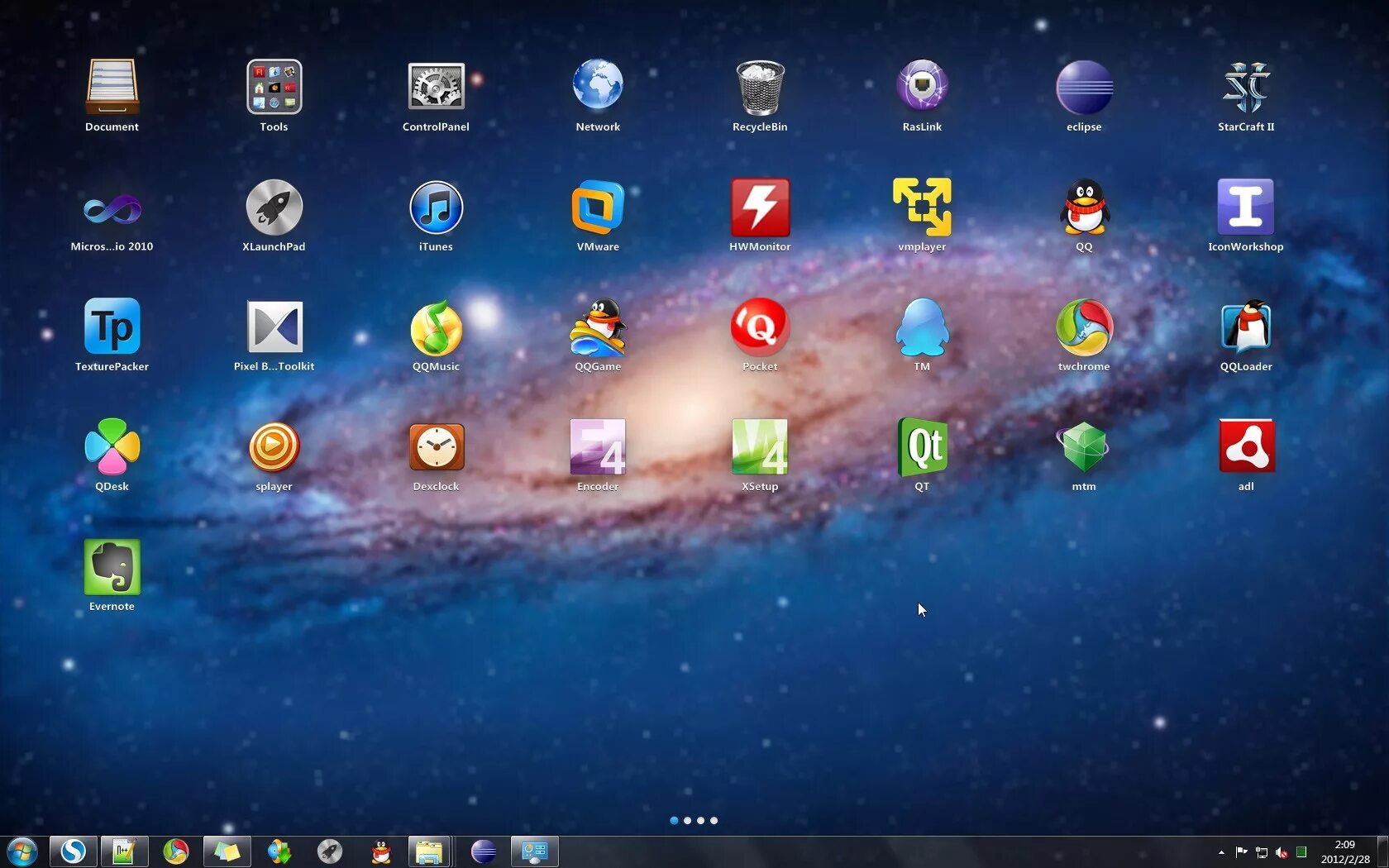Open the Tools folder icon
The width and height of the screenshot is (1389, 868).
pos(274,87)
